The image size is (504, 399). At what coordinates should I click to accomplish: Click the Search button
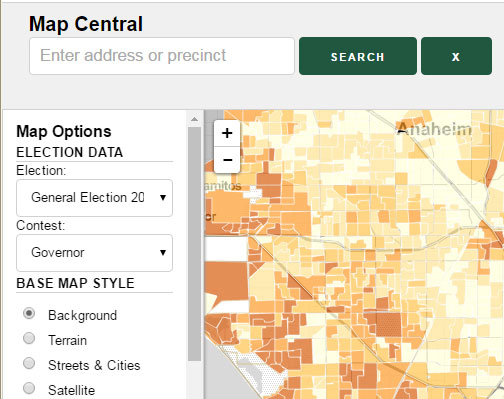click(358, 56)
